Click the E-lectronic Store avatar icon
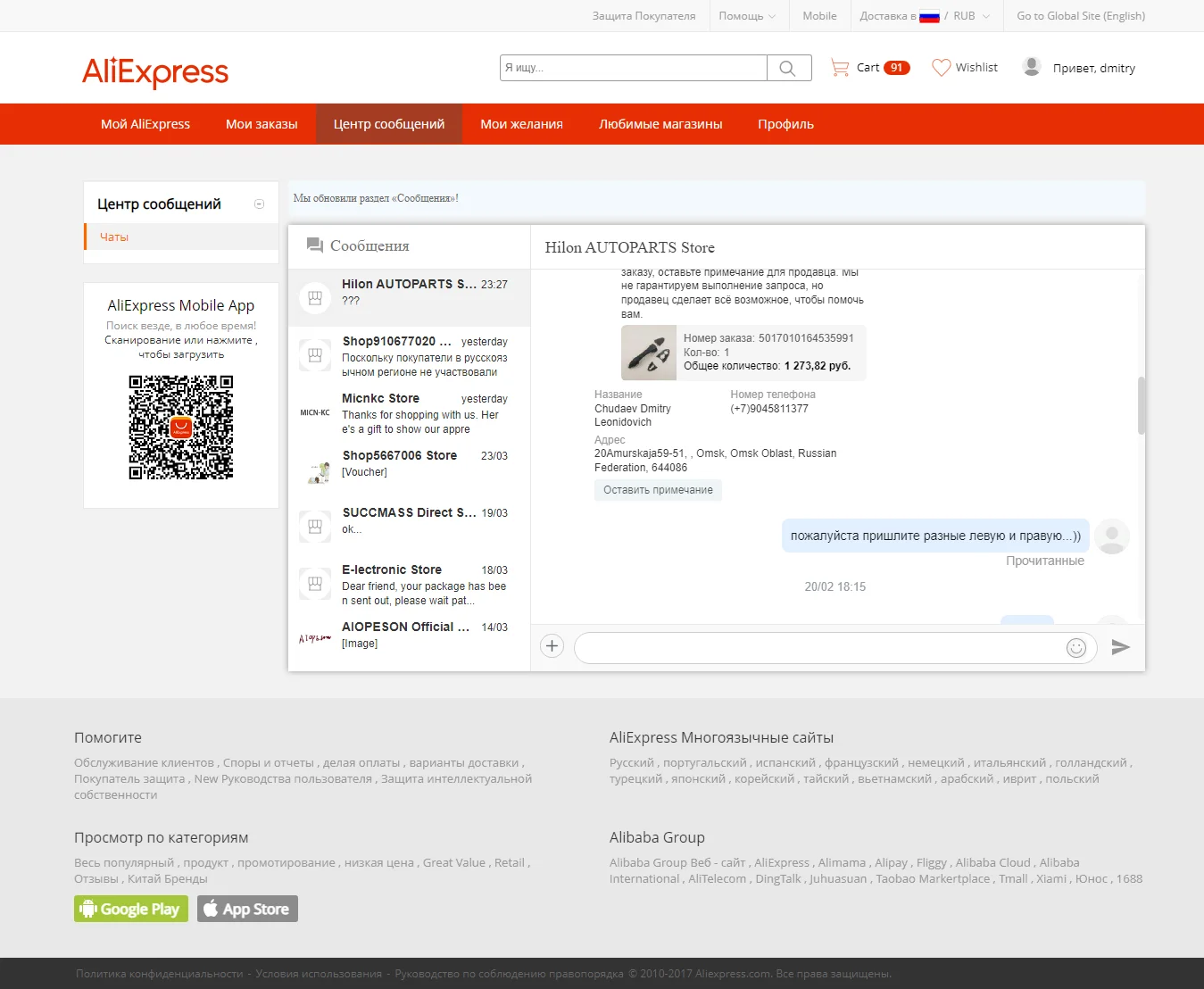 (x=315, y=584)
